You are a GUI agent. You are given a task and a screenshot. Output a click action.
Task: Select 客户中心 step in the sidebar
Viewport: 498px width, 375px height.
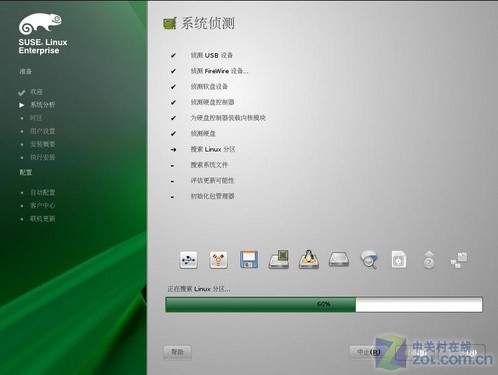click(43, 205)
